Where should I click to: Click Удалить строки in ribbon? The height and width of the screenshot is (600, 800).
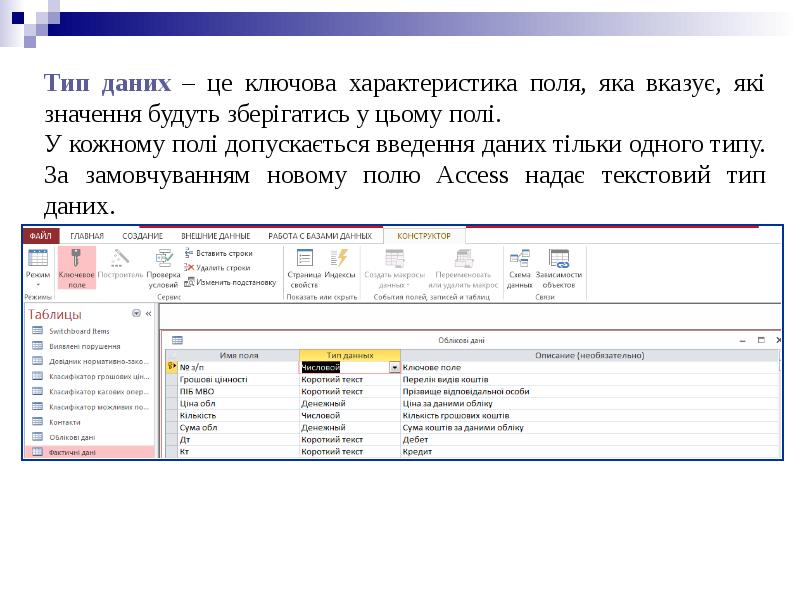pos(223,268)
